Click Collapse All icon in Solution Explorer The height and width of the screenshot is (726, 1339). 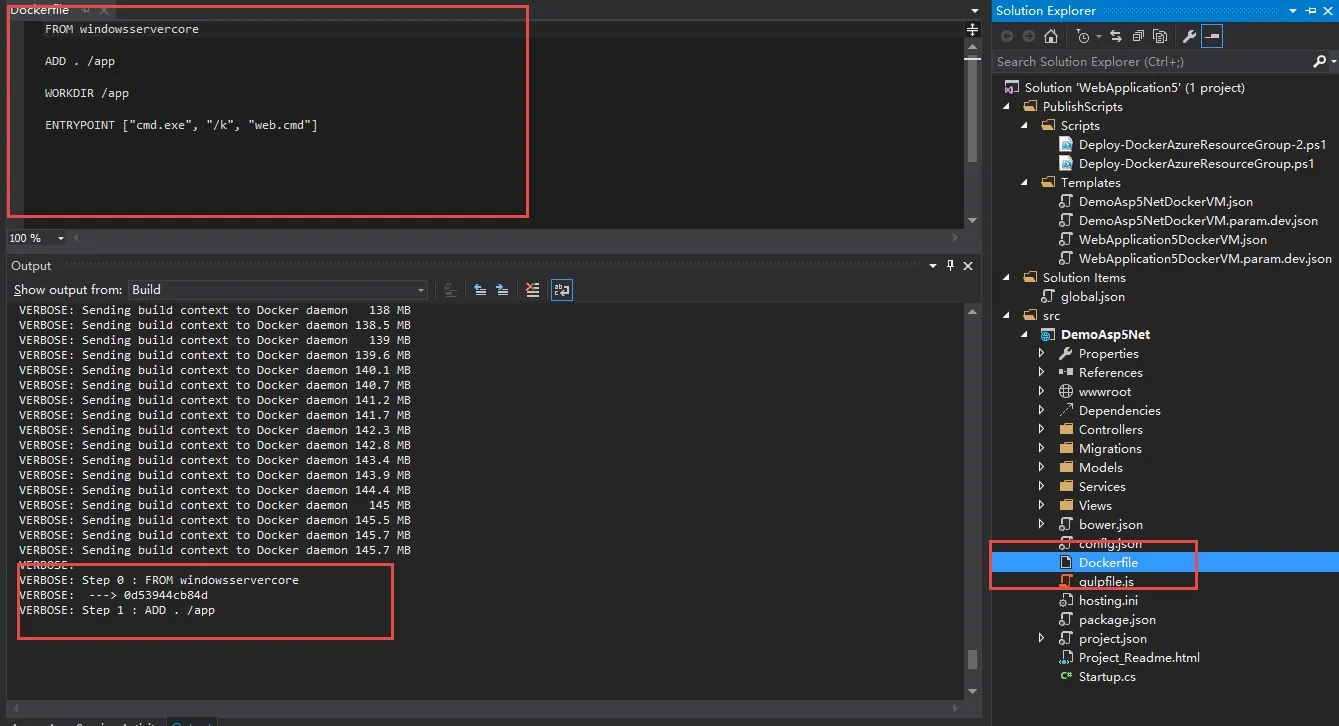click(x=1138, y=37)
